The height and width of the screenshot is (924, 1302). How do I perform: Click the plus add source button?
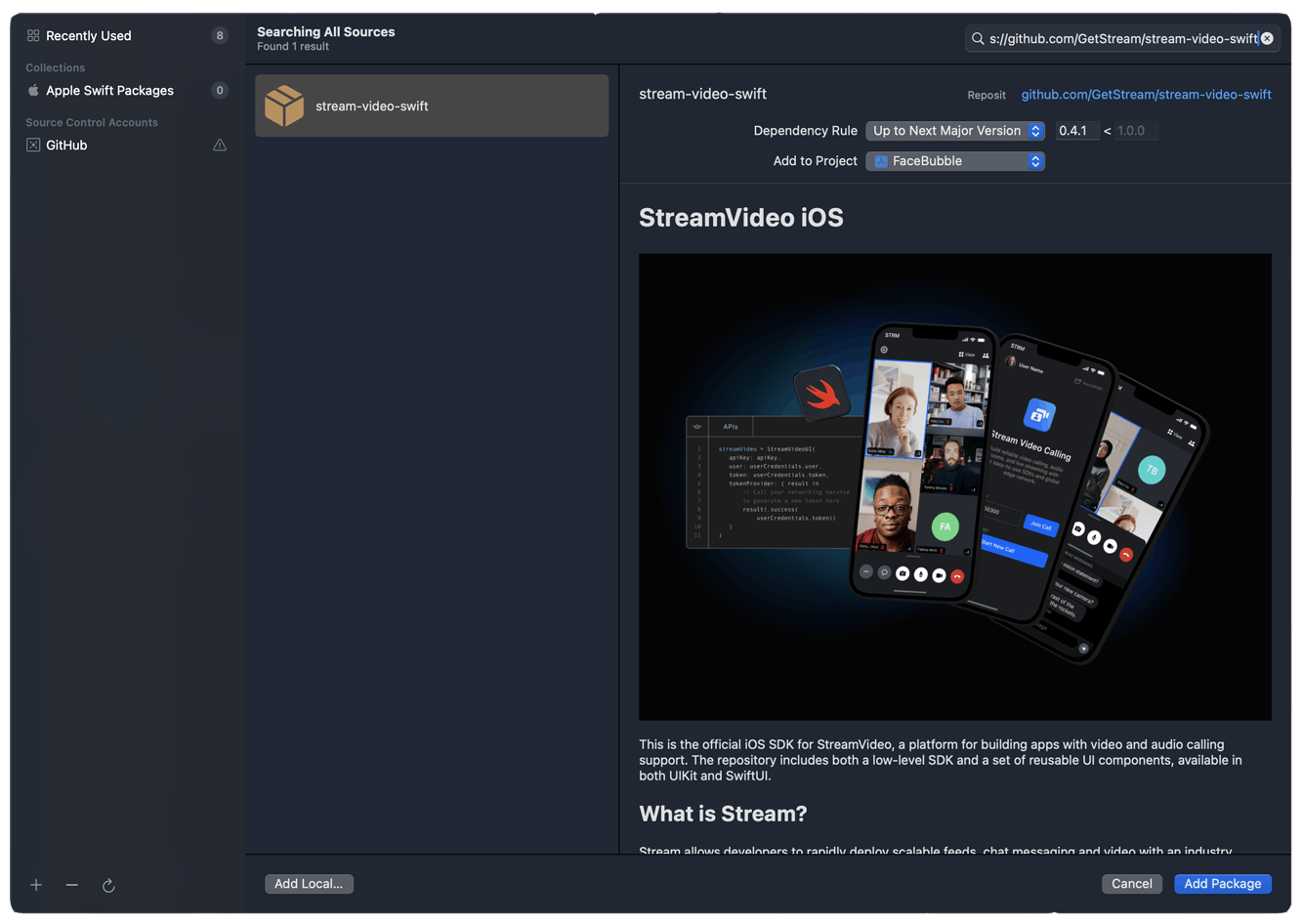(36, 885)
